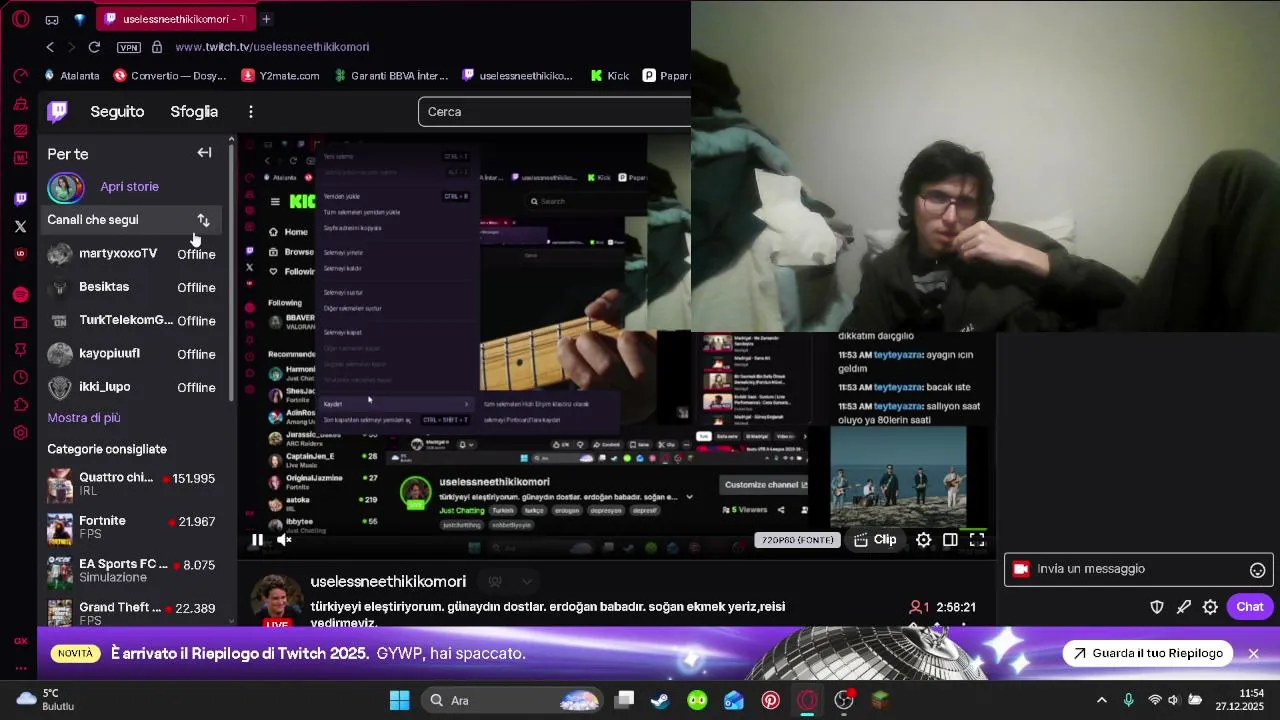This screenshot has height=720, width=1280.
Task: Open chat settings gear icon
Action: point(1210,607)
